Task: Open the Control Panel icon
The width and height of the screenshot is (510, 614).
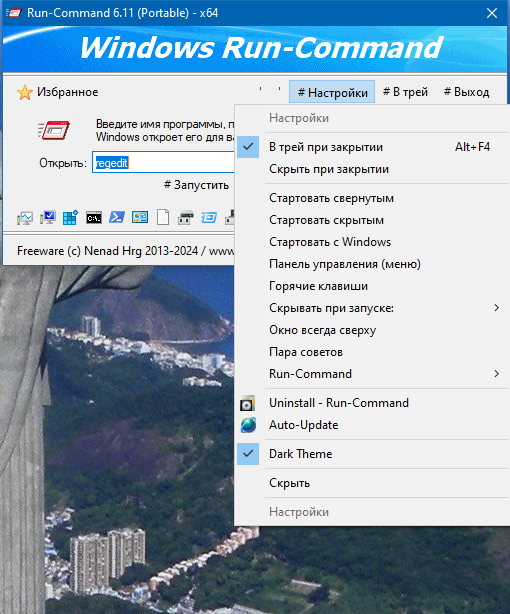Action: click(140, 217)
